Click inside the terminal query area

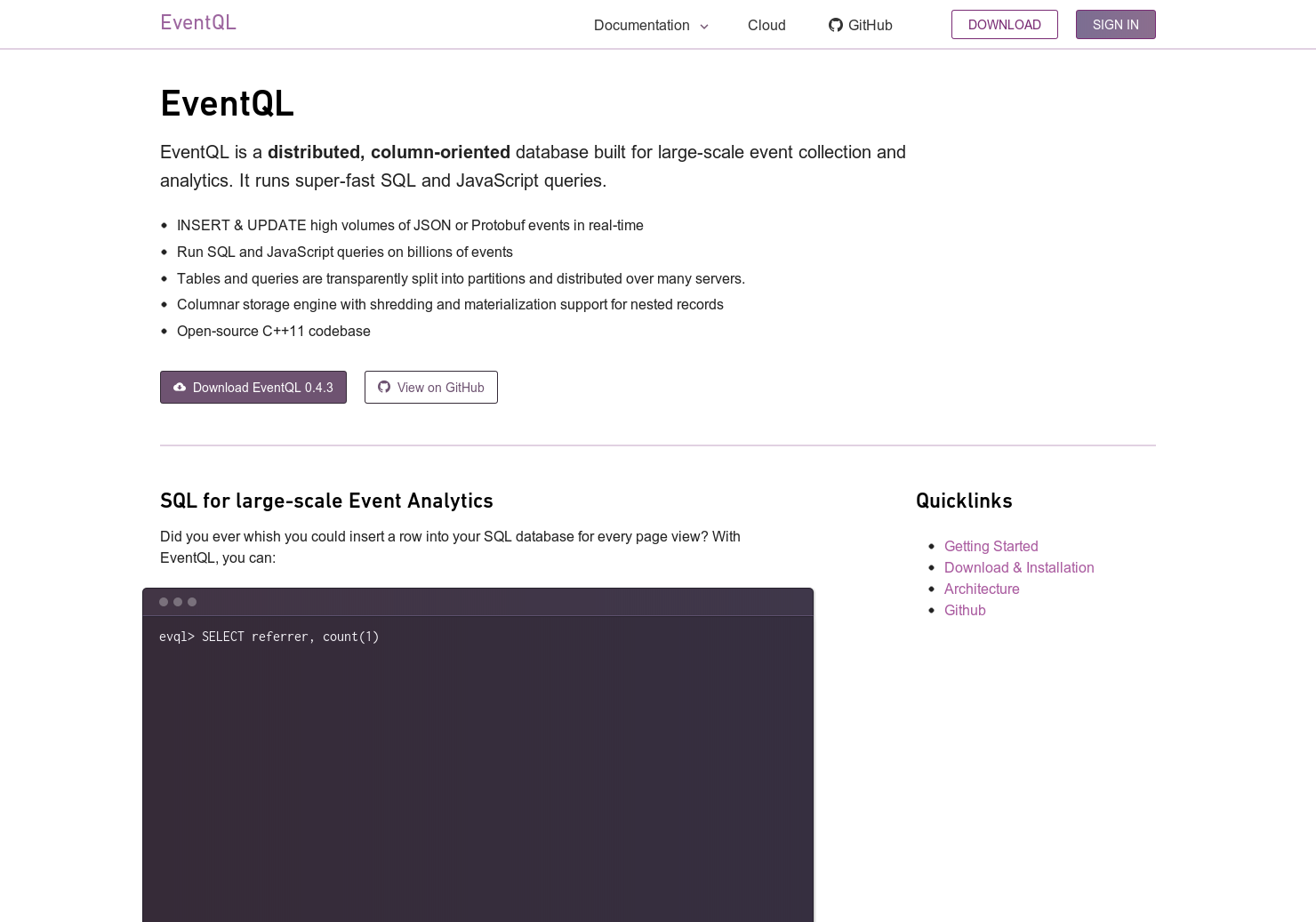tap(477, 756)
